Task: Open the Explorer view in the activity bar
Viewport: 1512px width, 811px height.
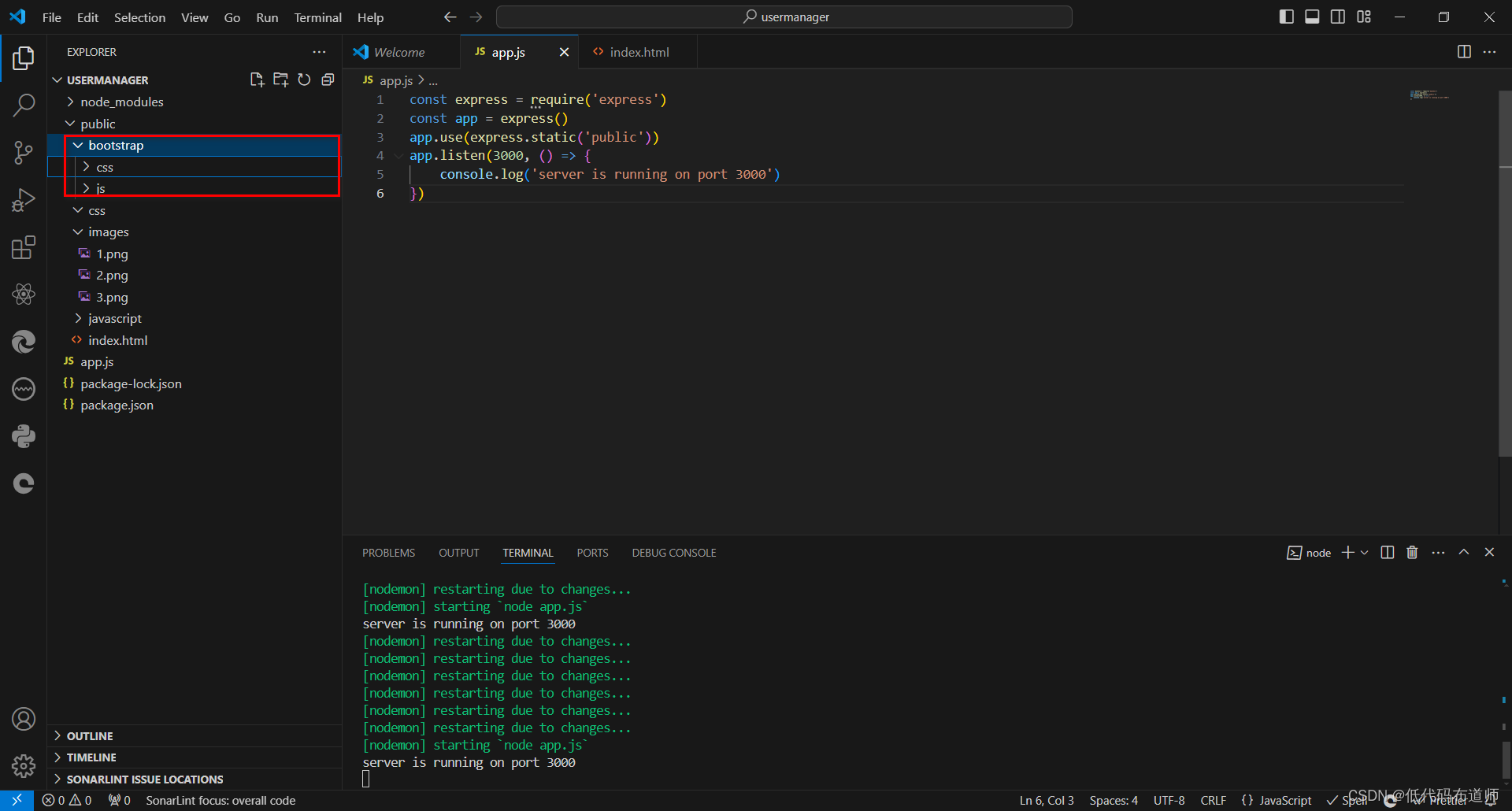Action: tap(24, 57)
